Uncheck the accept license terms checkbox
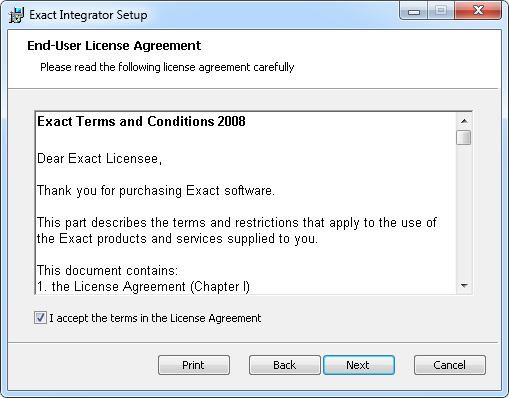This screenshot has width=509, height=398. tap(40, 318)
